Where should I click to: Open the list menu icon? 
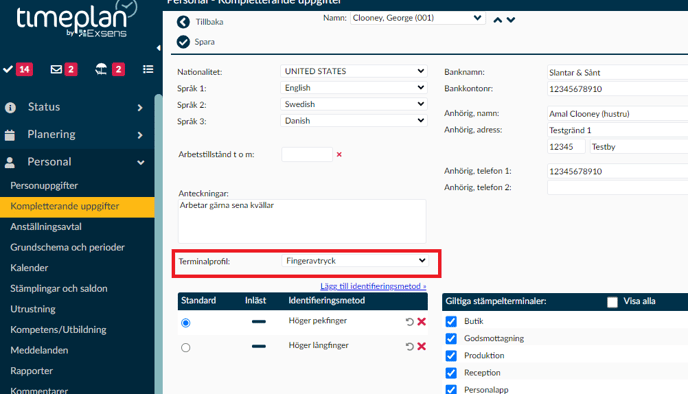148,69
